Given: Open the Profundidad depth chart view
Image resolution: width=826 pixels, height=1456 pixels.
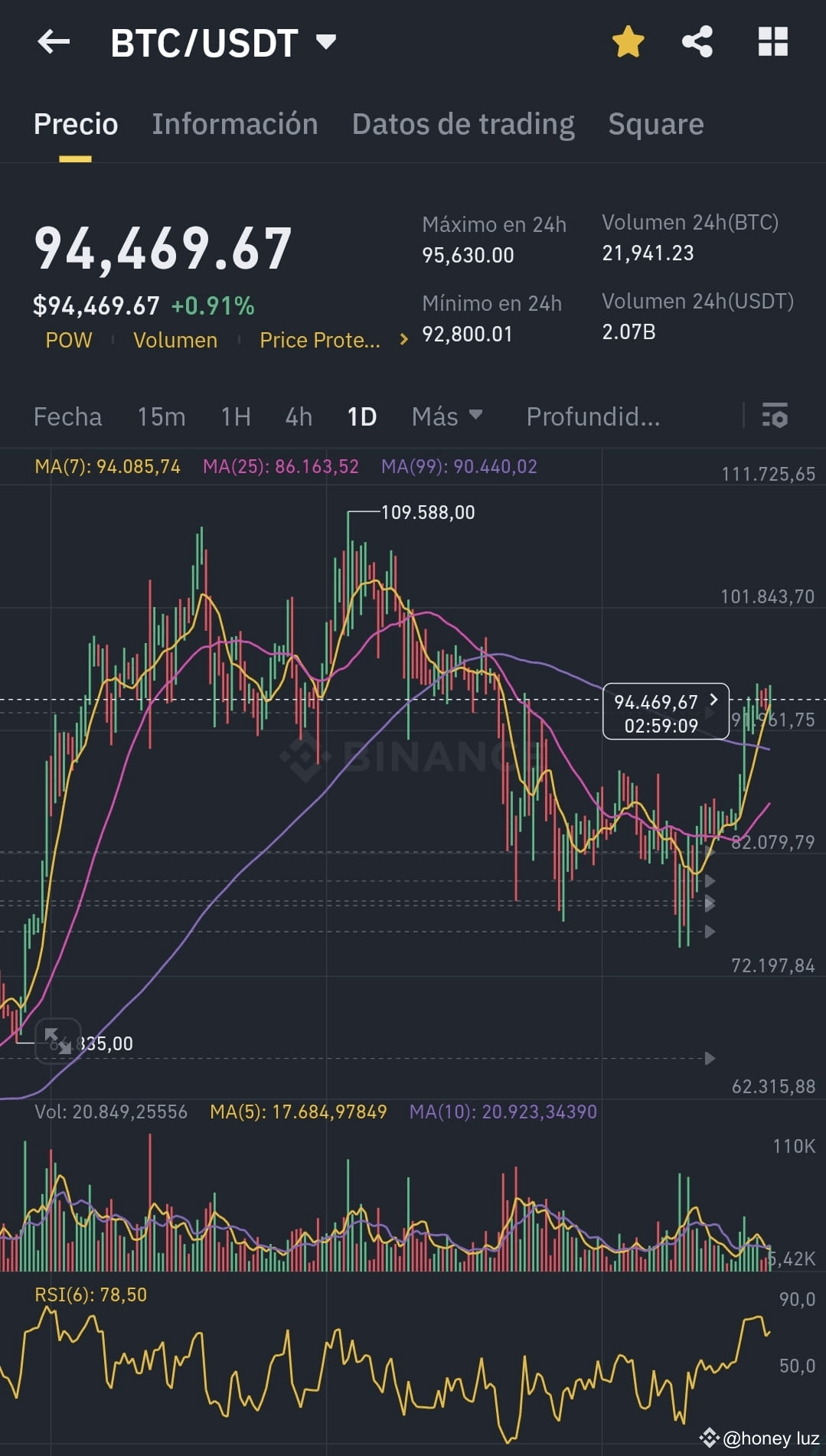Looking at the screenshot, I should pyautogui.click(x=593, y=416).
